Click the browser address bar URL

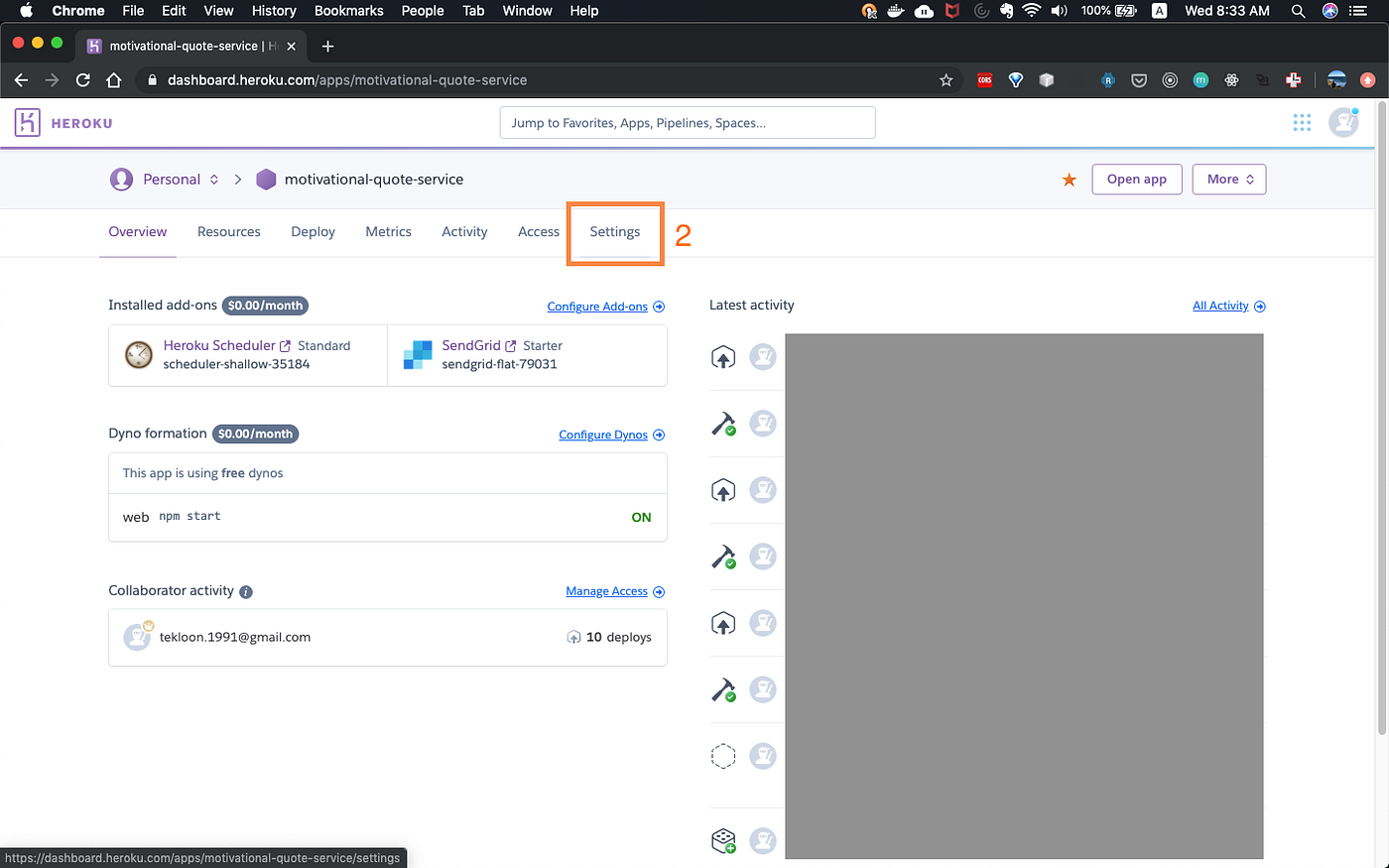click(x=347, y=80)
